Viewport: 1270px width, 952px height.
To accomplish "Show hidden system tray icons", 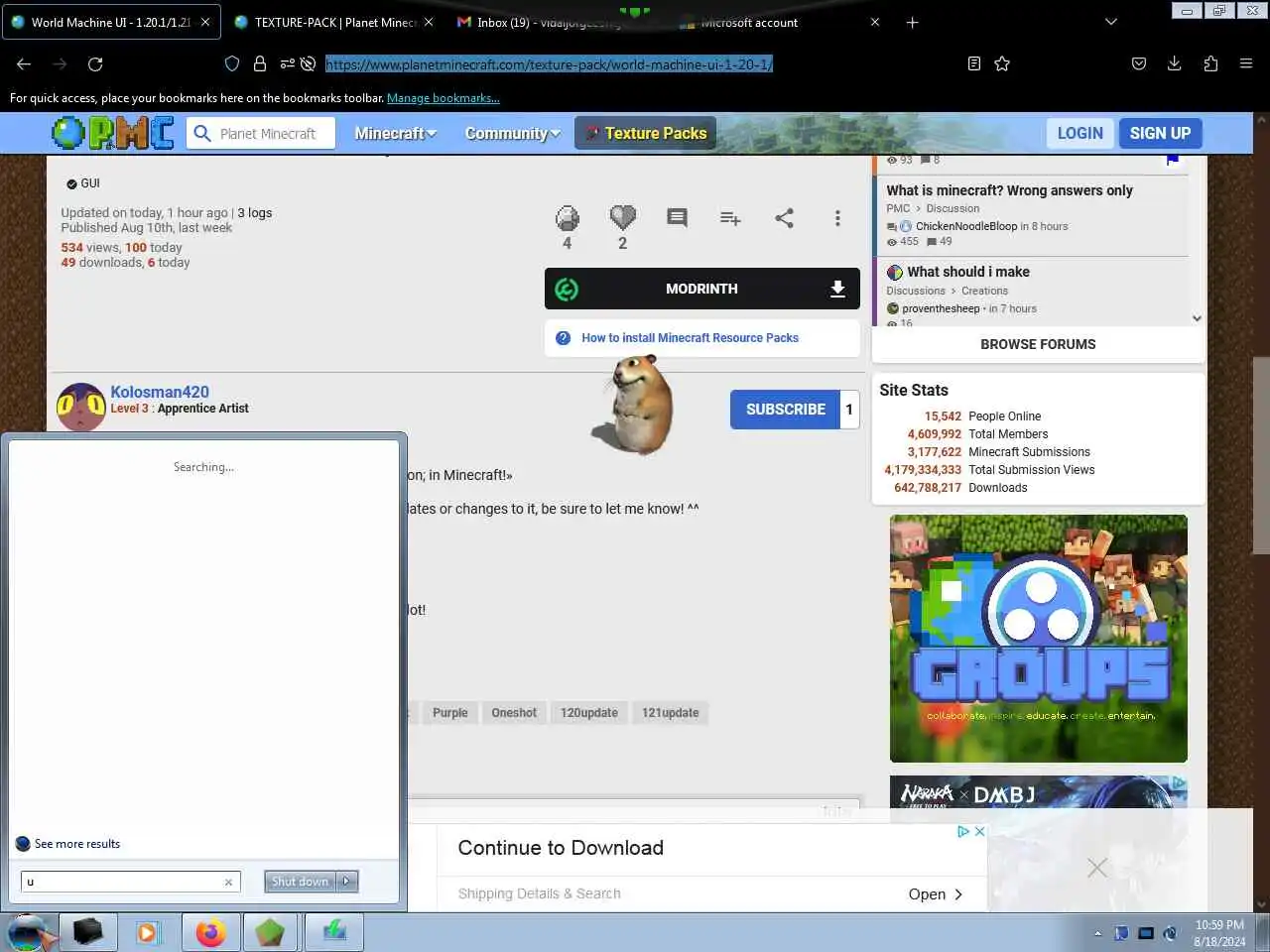I will 1097,933.
